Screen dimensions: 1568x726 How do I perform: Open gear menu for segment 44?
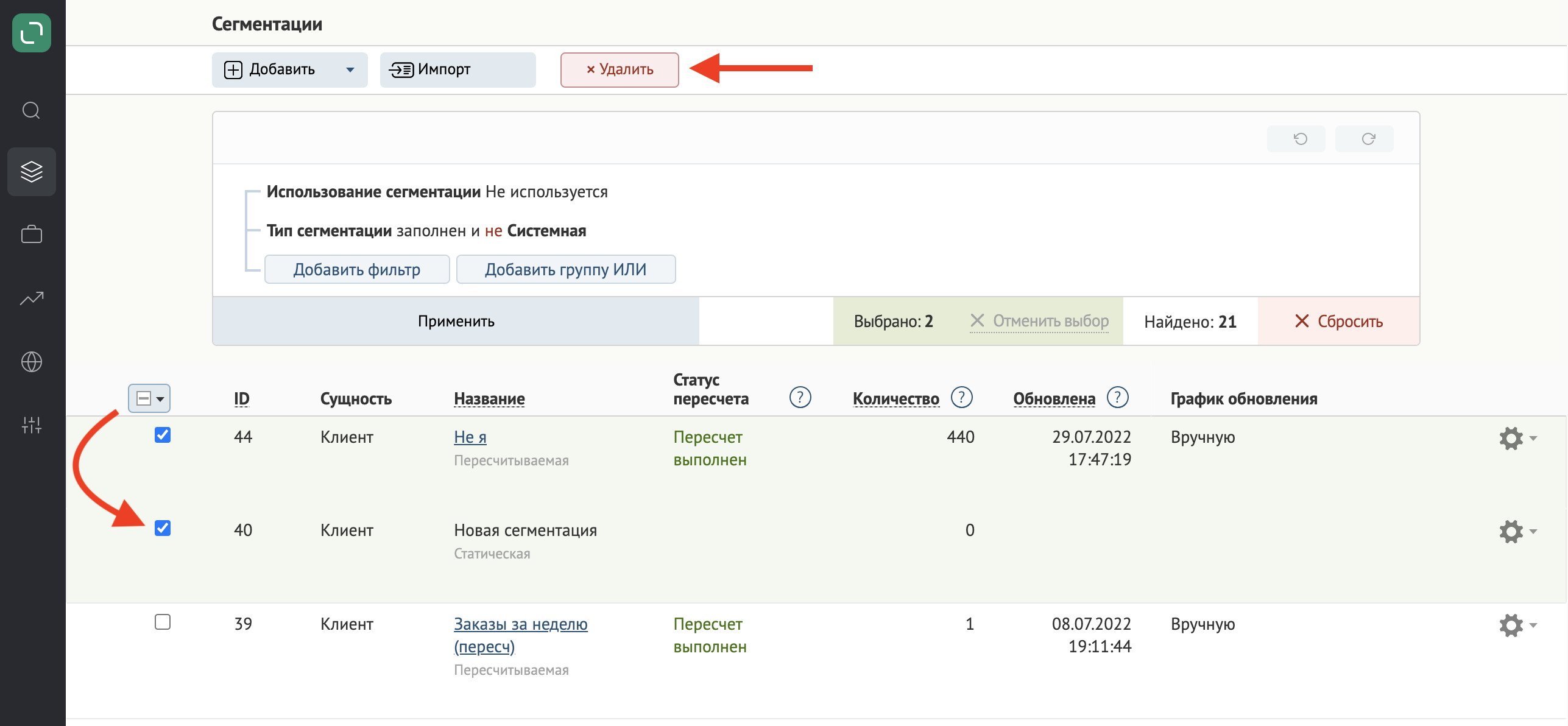pos(1517,438)
